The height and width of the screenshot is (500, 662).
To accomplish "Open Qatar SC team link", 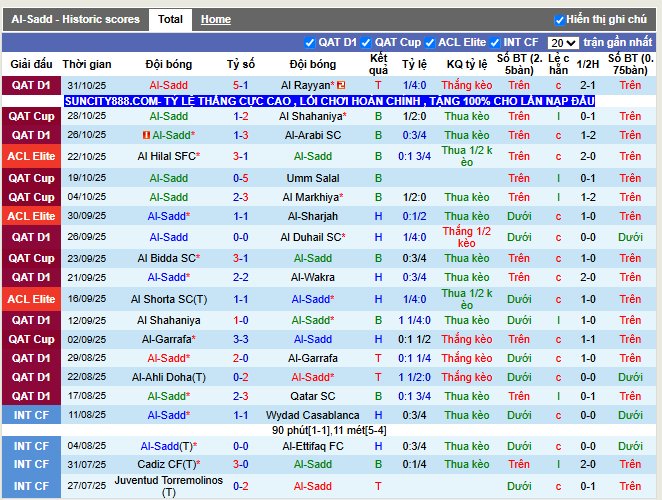I will (313, 396).
